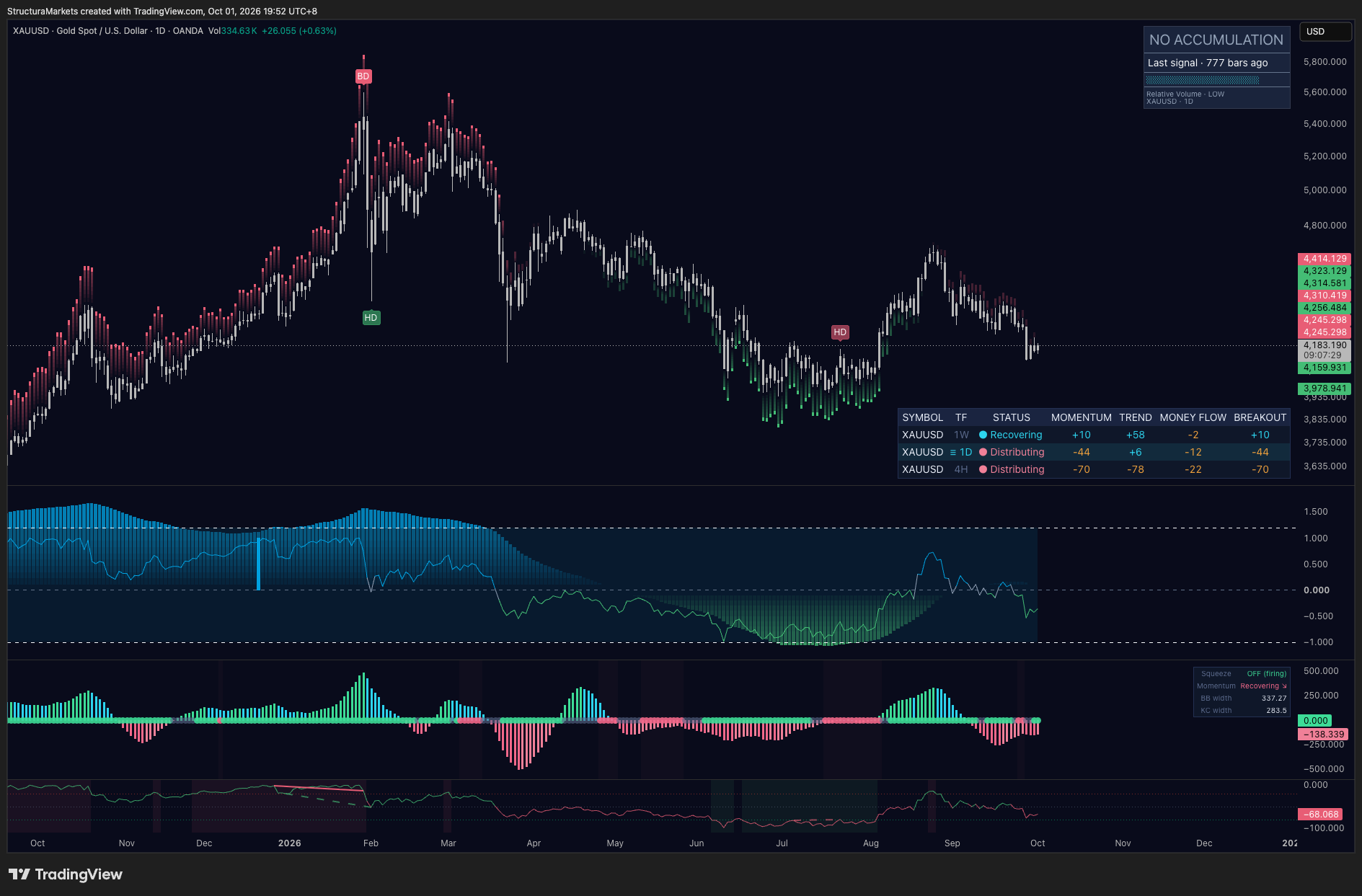
Task: Click the 4,256.484 green price label
Action: pyautogui.click(x=1325, y=308)
